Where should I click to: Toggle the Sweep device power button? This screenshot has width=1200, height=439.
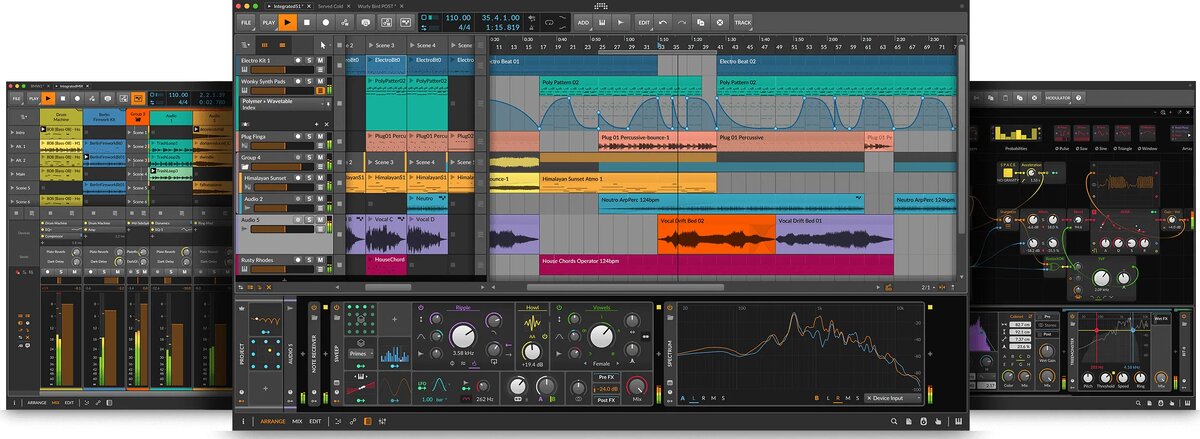(x=337, y=307)
